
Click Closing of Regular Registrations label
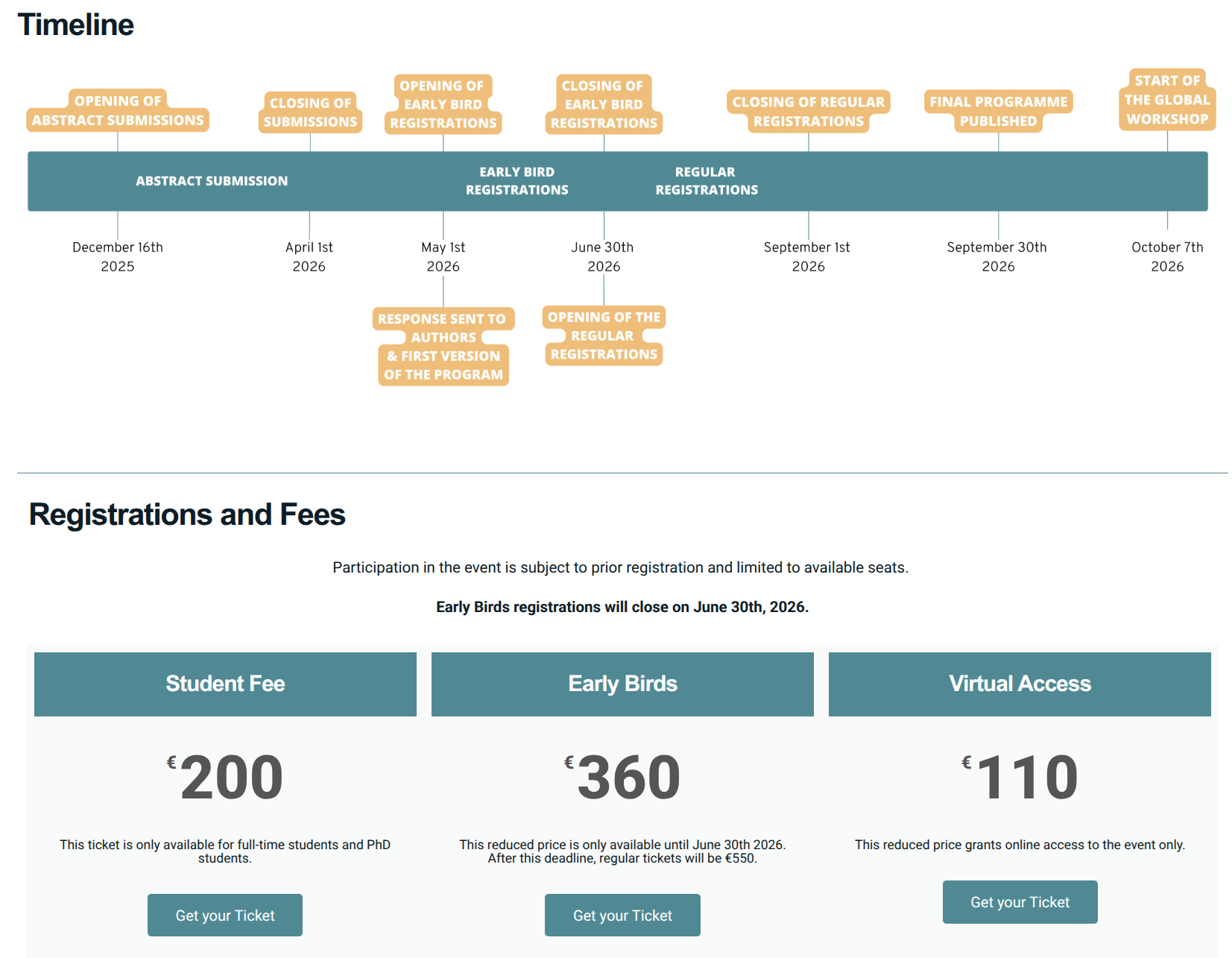pos(809,111)
